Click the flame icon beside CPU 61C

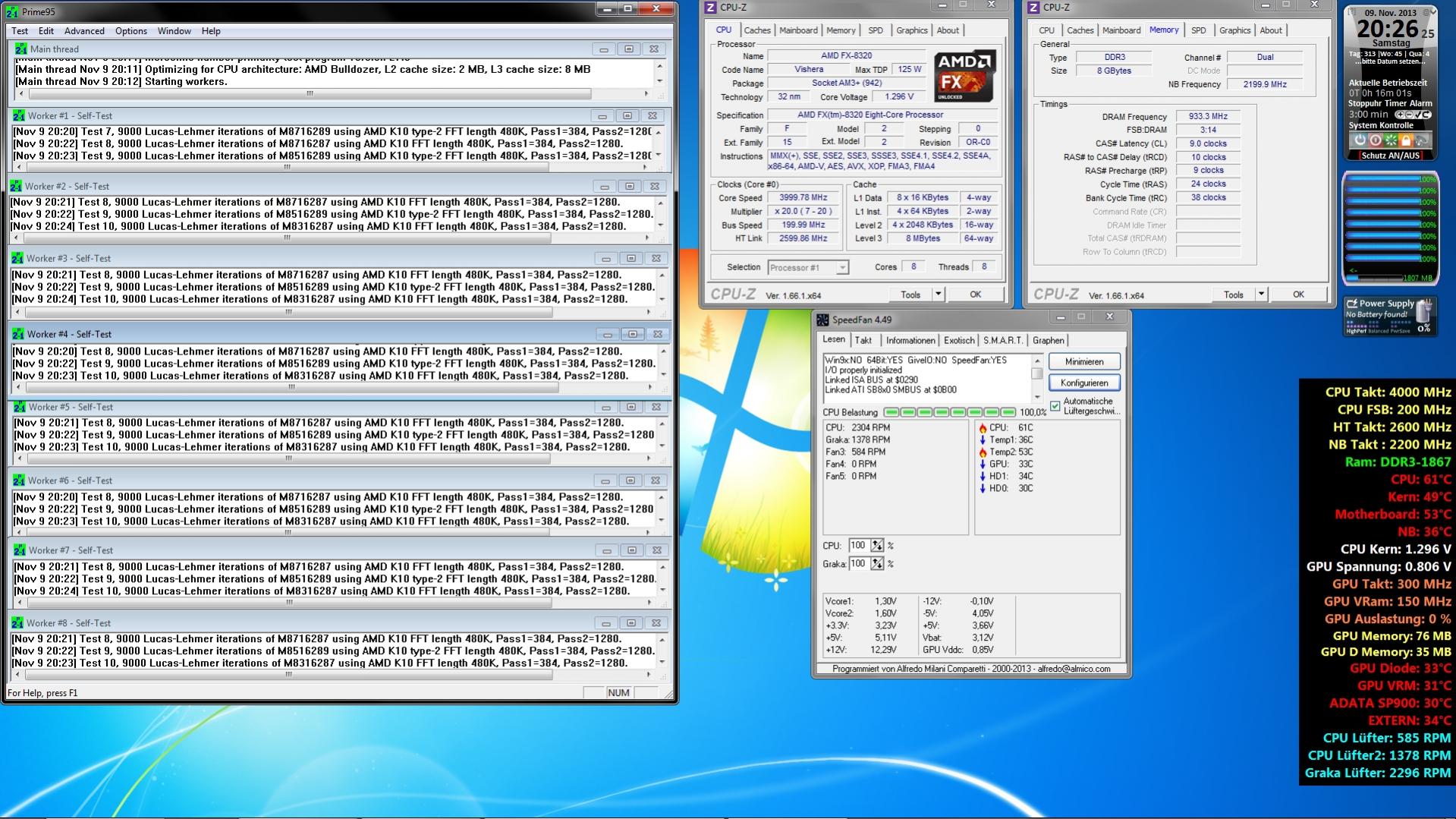983,428
